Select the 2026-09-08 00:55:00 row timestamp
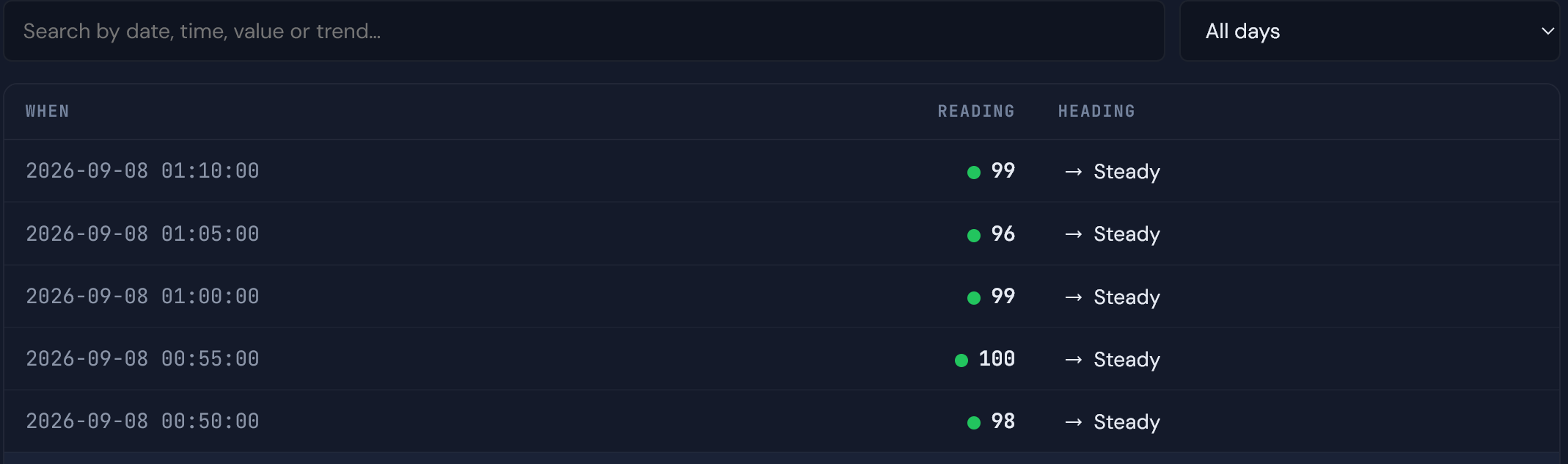 [x=142, y=359]
